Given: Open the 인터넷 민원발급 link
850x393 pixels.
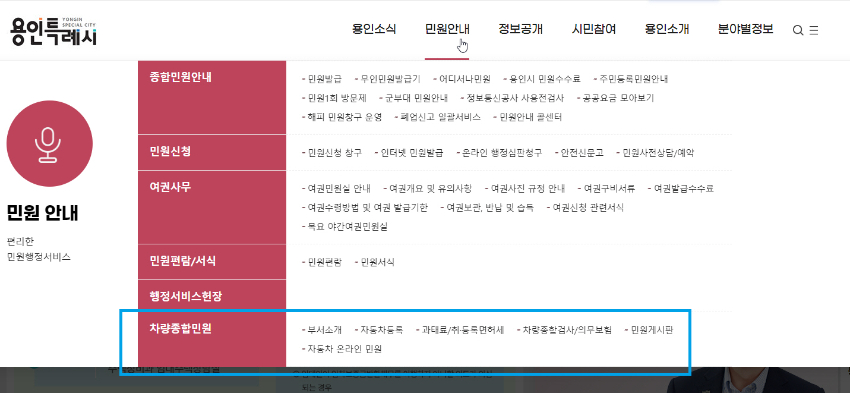Looking at the screenshot, I should tap(411, 153).
